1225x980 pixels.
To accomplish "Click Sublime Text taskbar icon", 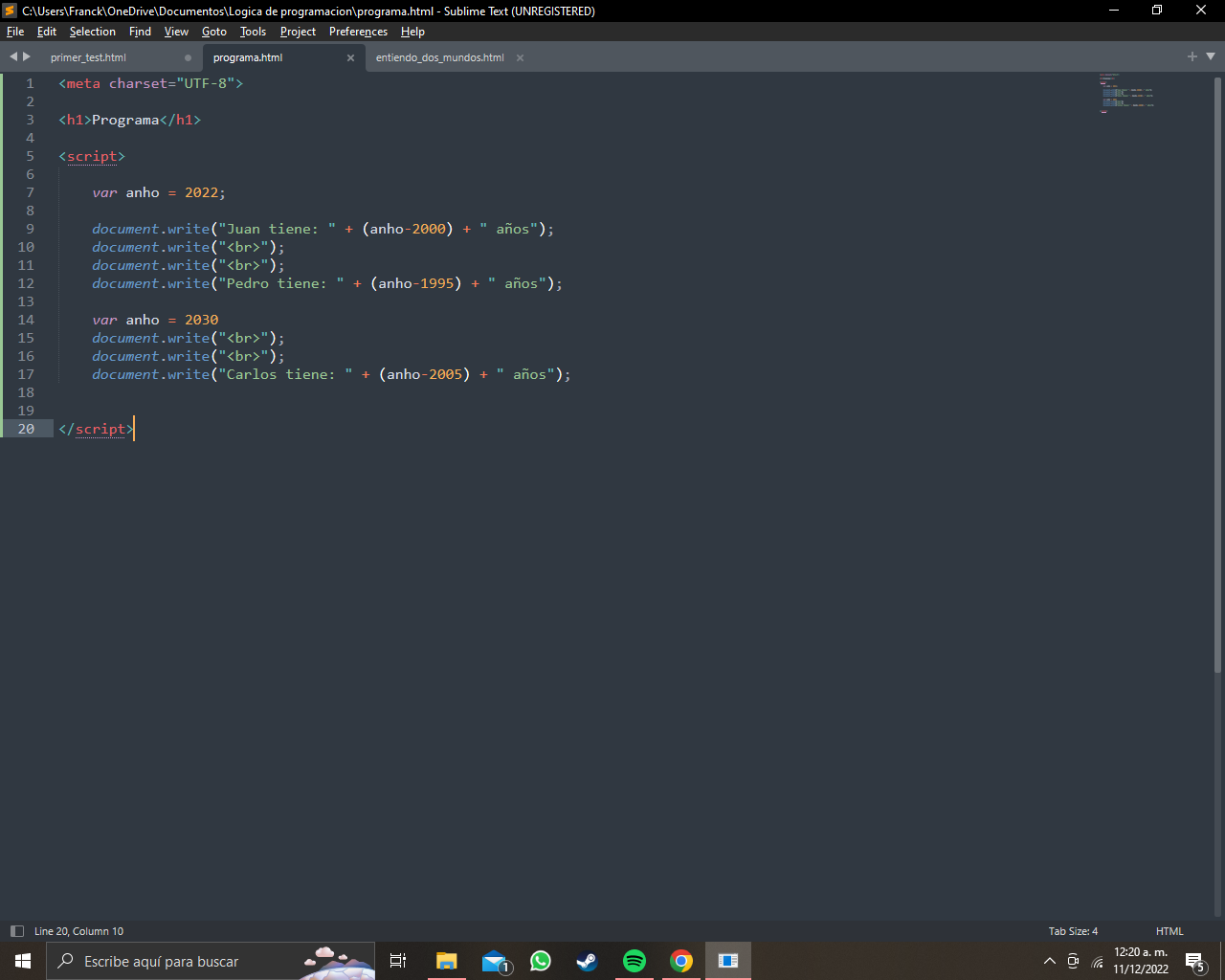I will click(x=728, y=961).
